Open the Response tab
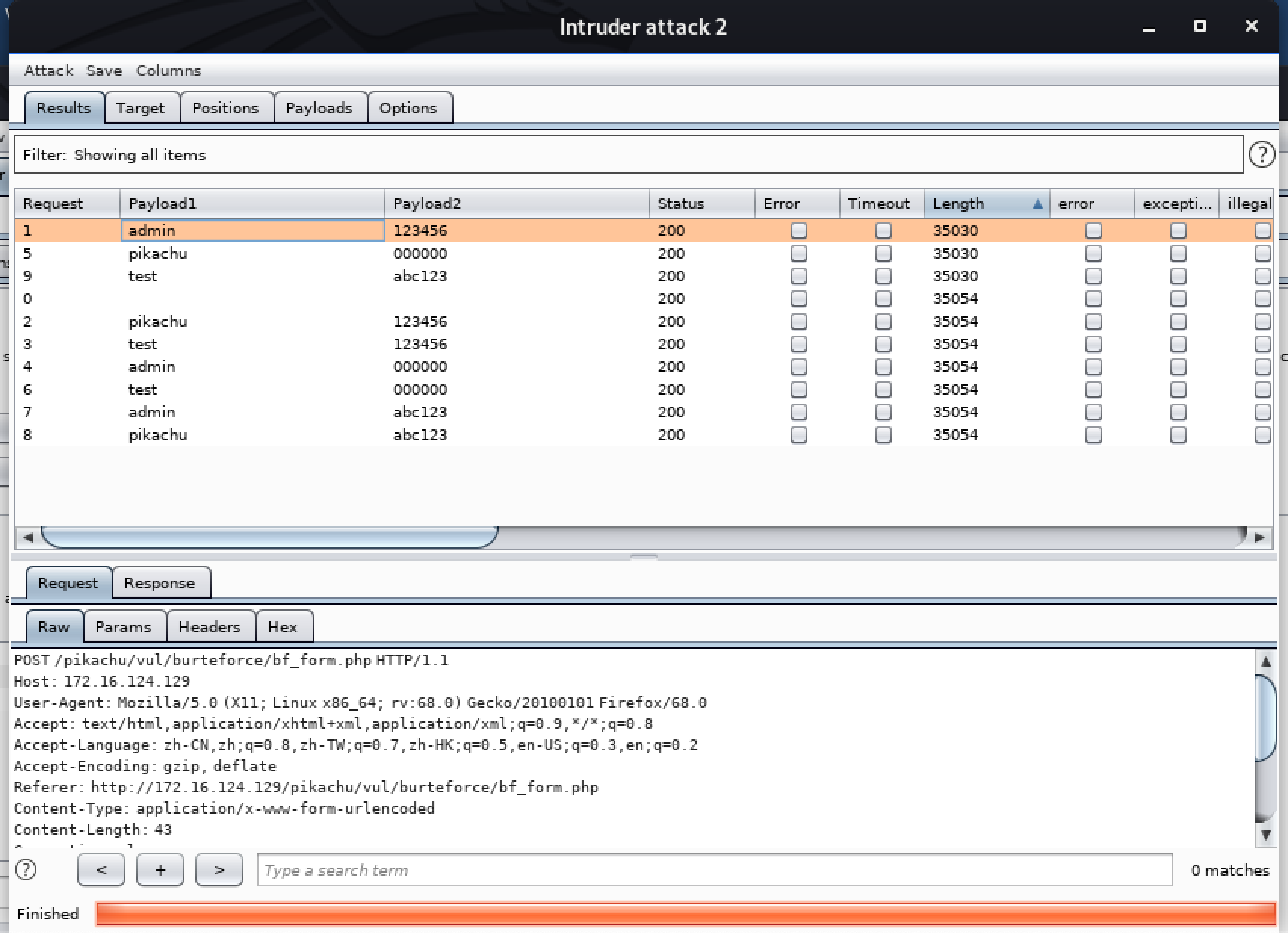 pyautogui.click(x=159, y=583)
